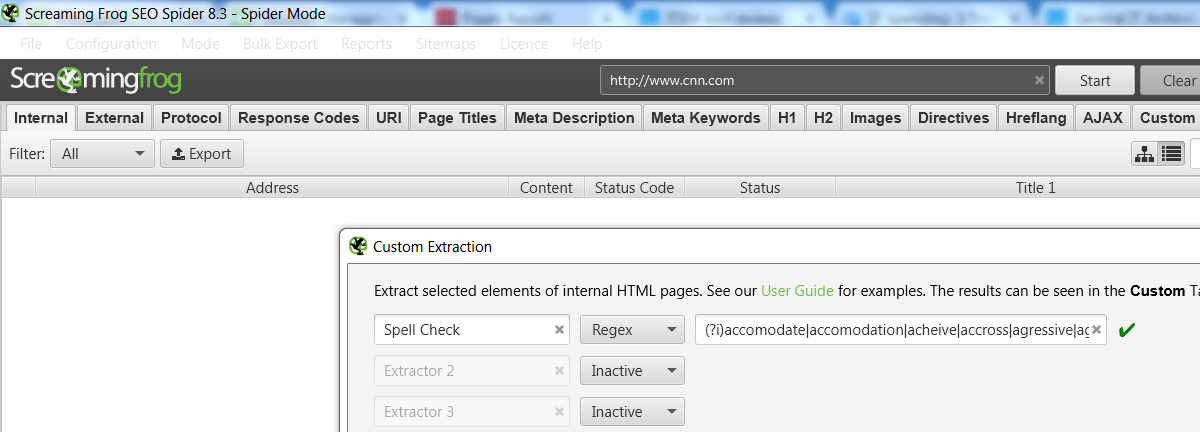
Task: Click the Spell Check extractor name field
Action: pyautogui.click(x=472, y=329)
